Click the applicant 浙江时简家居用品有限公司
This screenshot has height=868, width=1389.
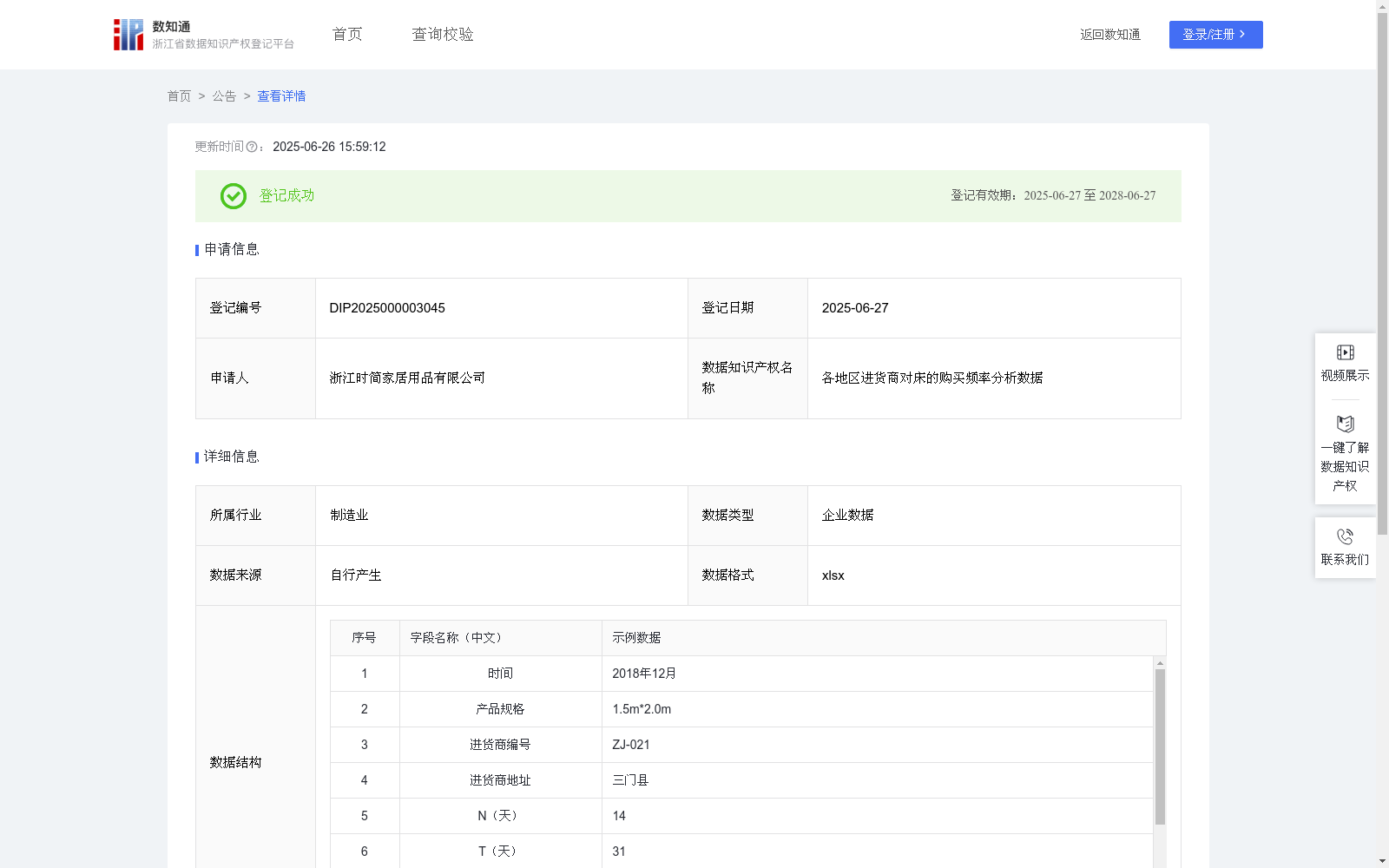click(407, 378)
